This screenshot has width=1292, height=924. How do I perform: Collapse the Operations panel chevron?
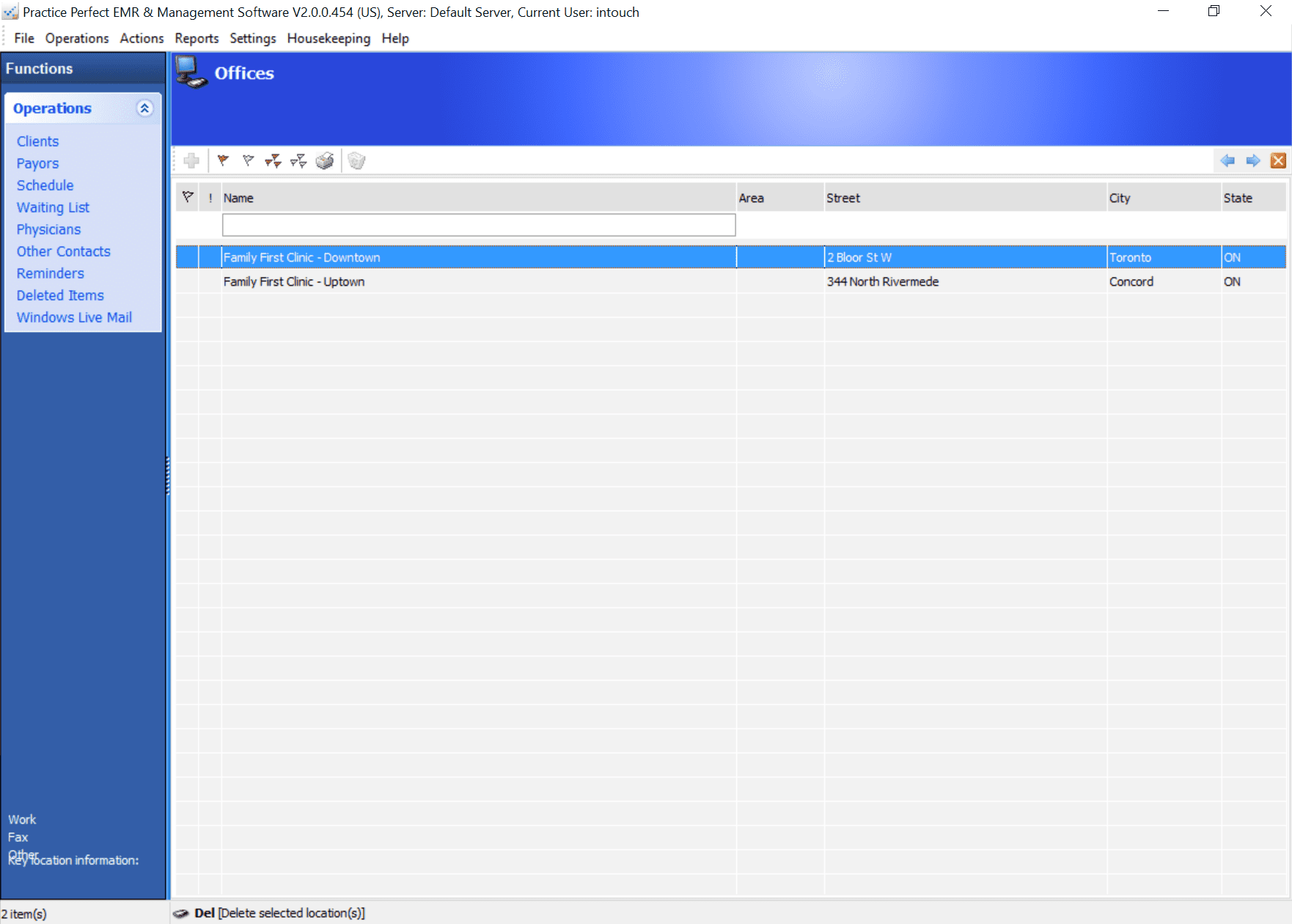pos(144,109)
